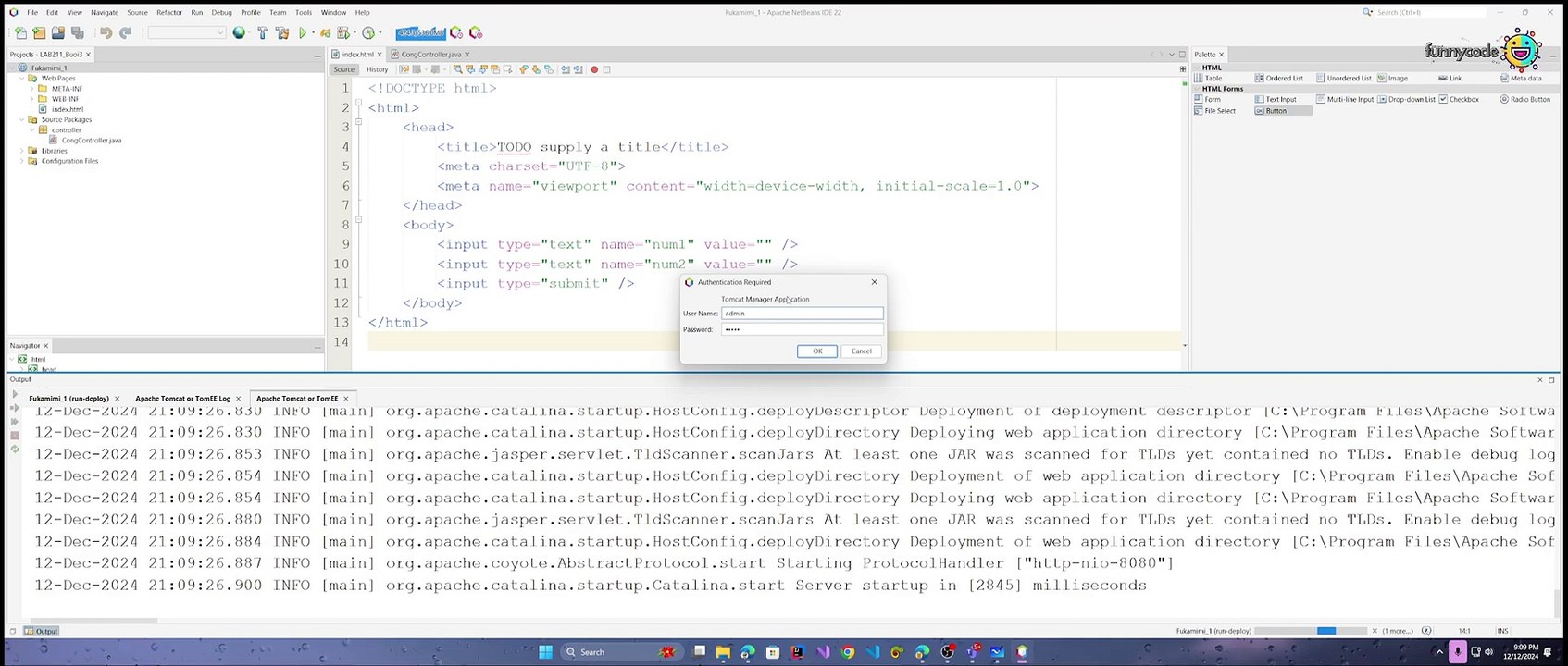Click the Open Project toolbar icon
This screenshot has height=666, width=1568.
coord(58,33)
